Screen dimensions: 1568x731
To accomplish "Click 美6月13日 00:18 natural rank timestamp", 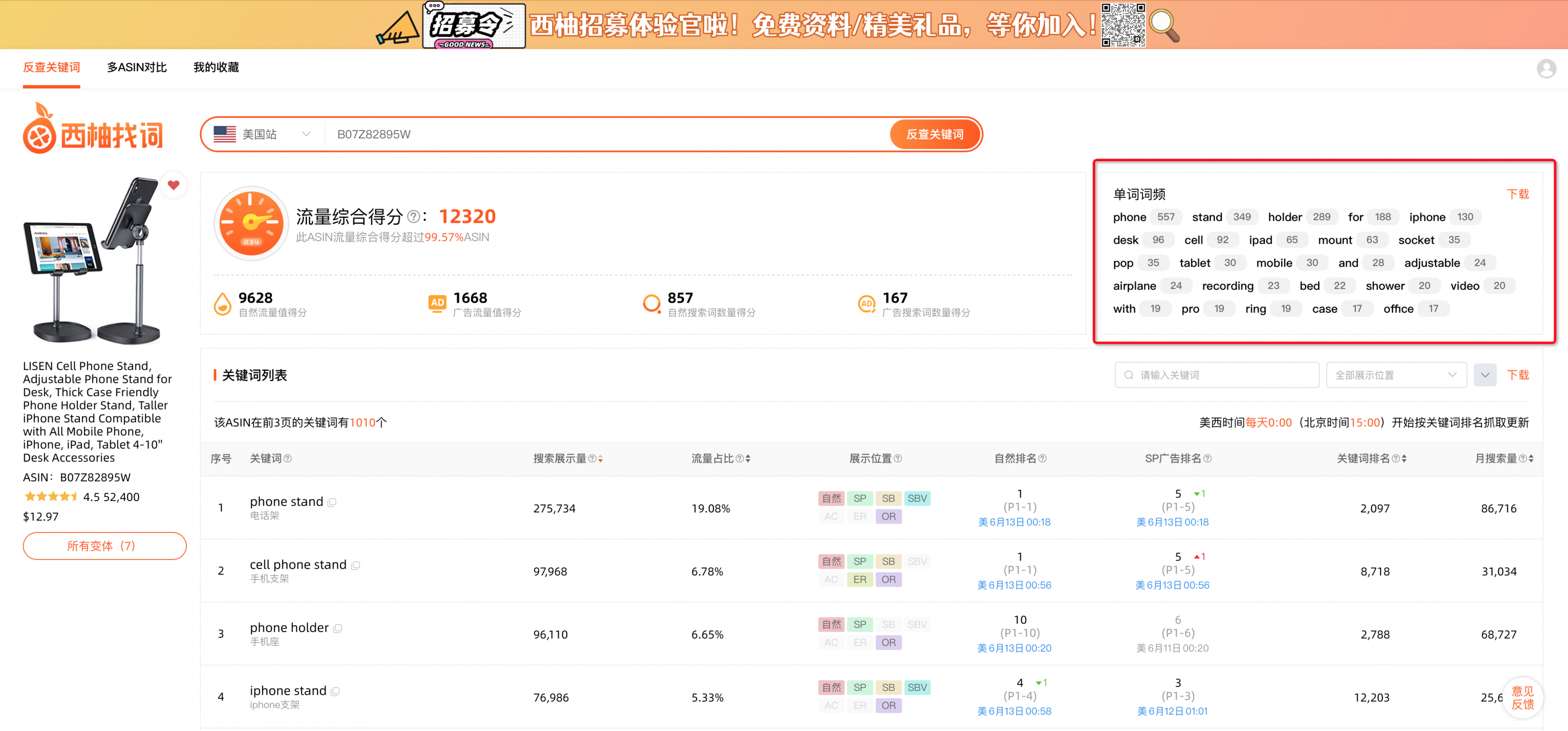I will (1014, 522).
